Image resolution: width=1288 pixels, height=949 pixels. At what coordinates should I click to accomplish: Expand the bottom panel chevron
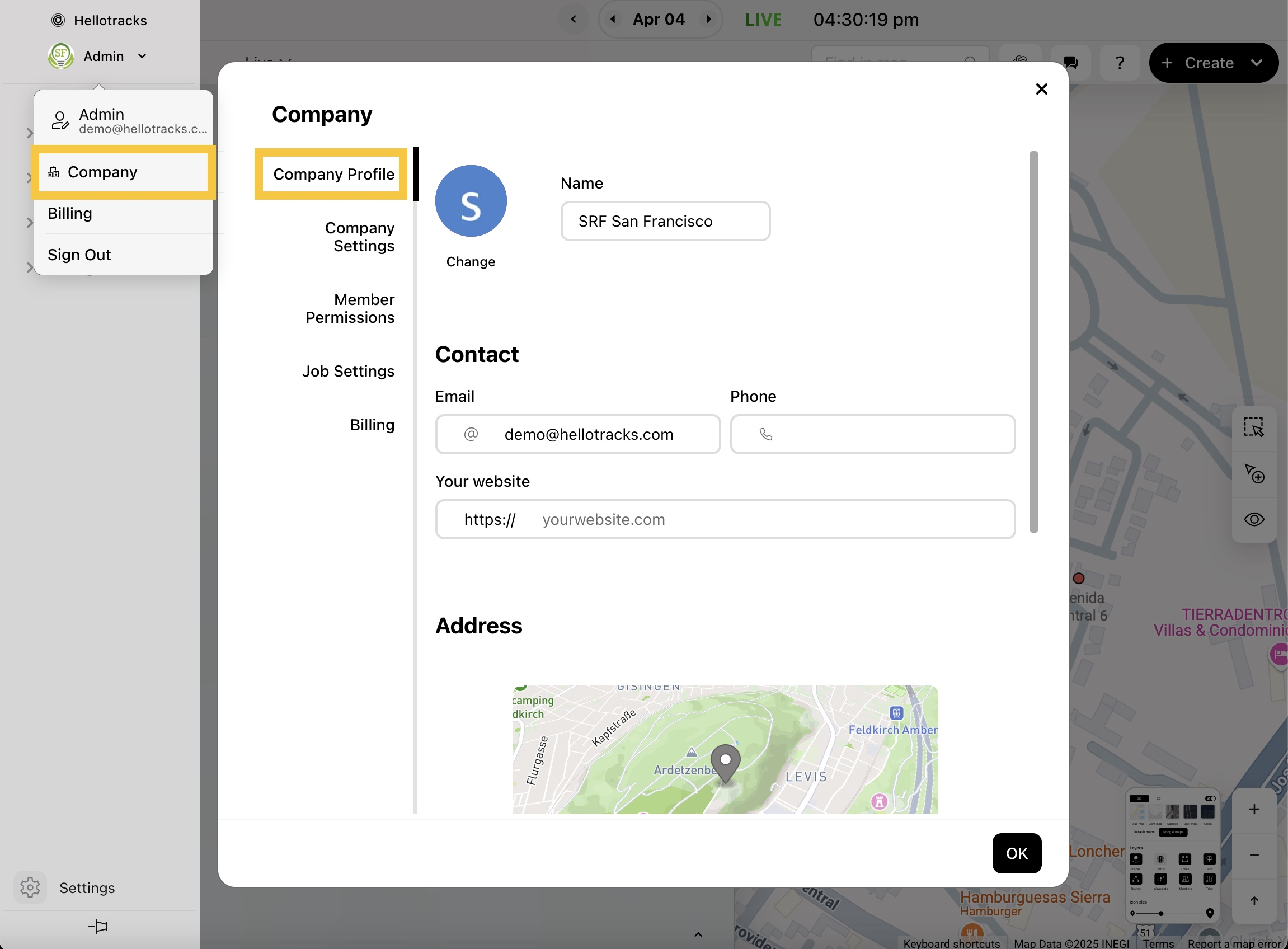pos(698,934)
